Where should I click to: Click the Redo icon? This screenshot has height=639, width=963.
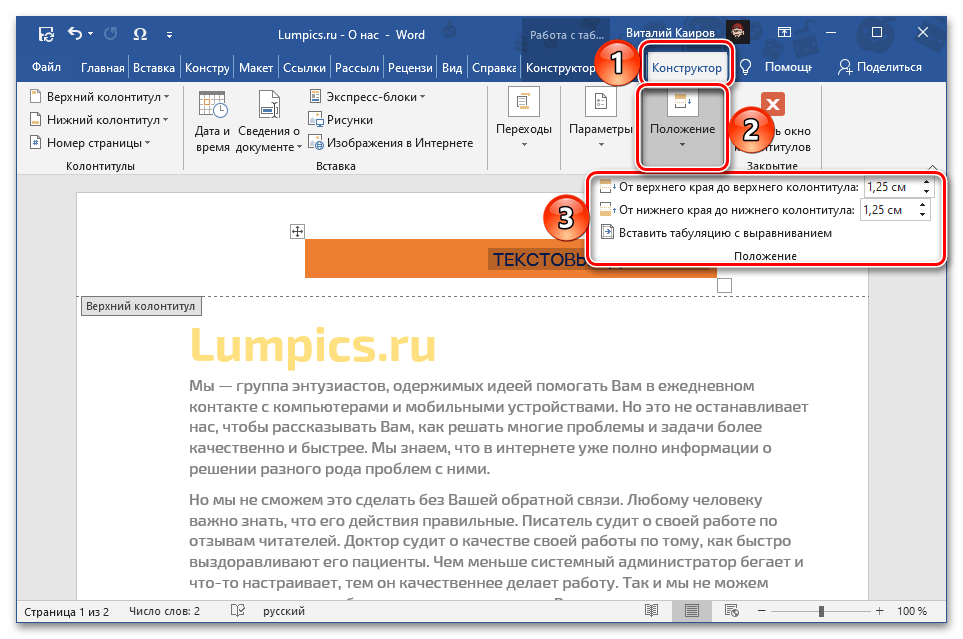(111, 34)
